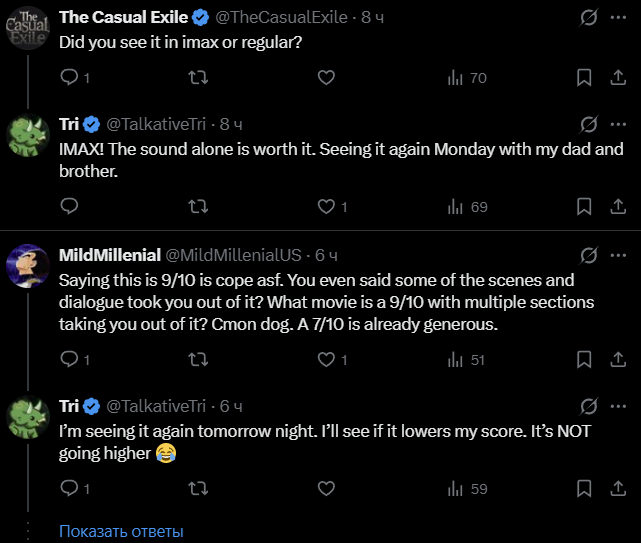View 59 views analytics on Tri's reply
Screen dimensions: 641x543
coord(467,489)
